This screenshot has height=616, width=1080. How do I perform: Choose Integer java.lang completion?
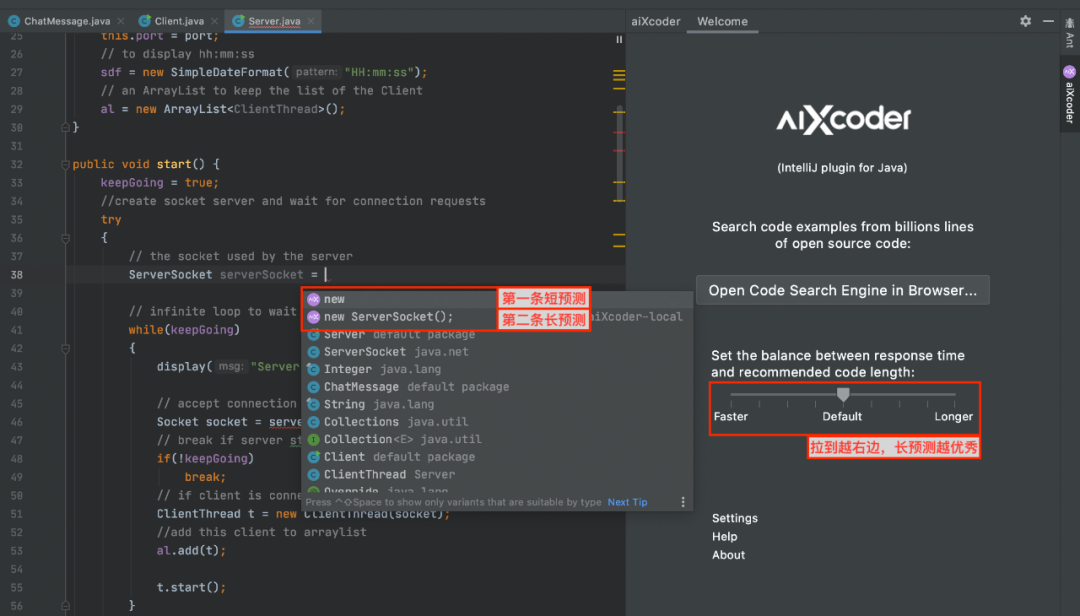pyautogui.click(x=497, y=369)
